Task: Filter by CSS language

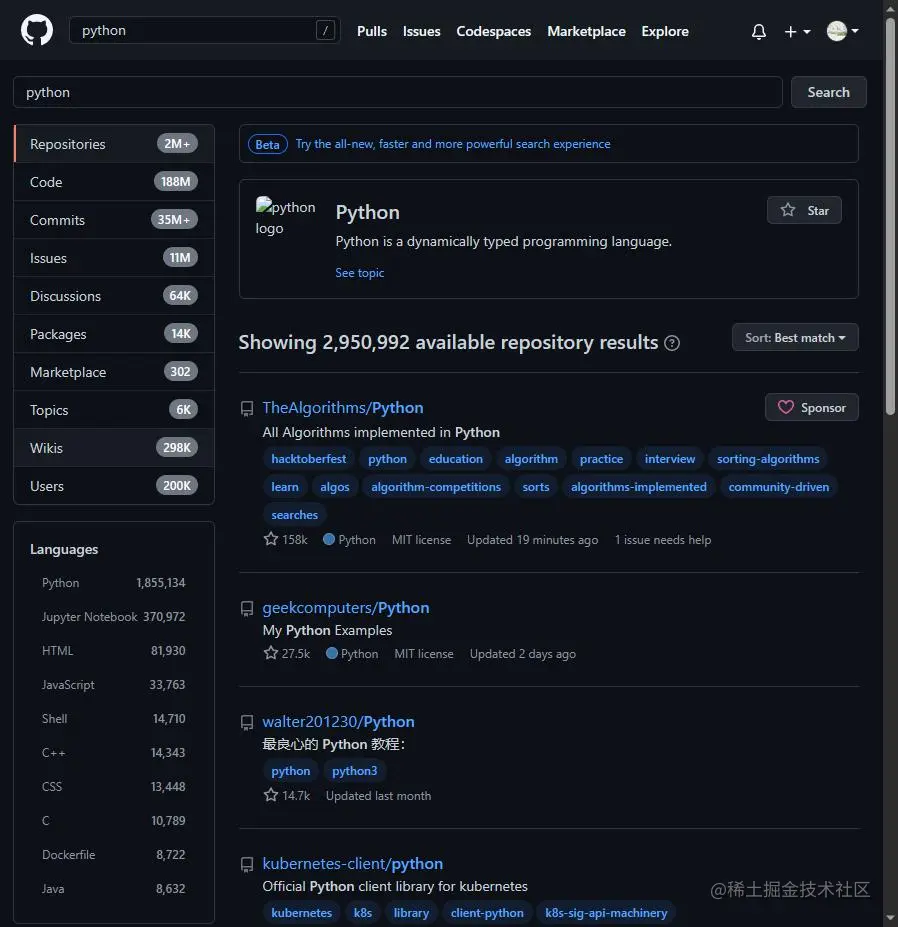Action: [x=114, y=787]
